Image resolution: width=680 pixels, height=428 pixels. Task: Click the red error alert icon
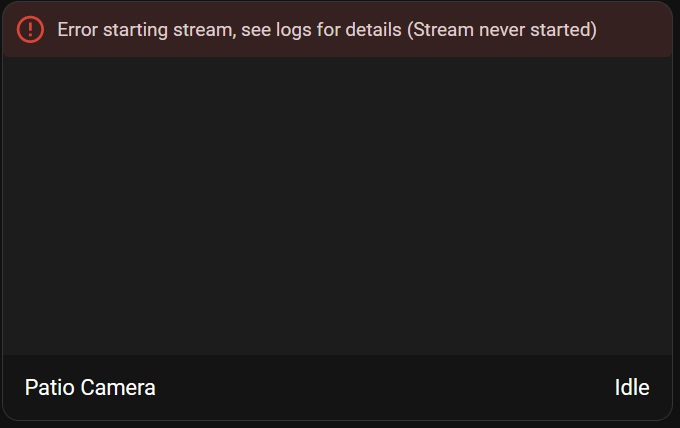31,30
